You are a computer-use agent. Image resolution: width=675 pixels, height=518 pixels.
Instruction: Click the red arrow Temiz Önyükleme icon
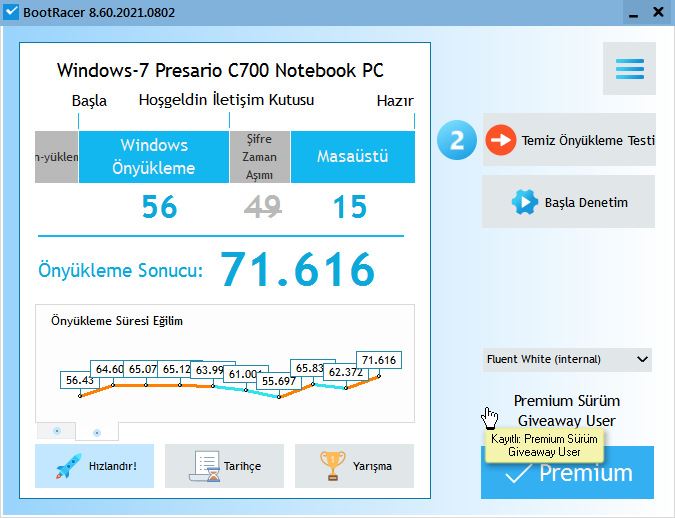point(501,140)
